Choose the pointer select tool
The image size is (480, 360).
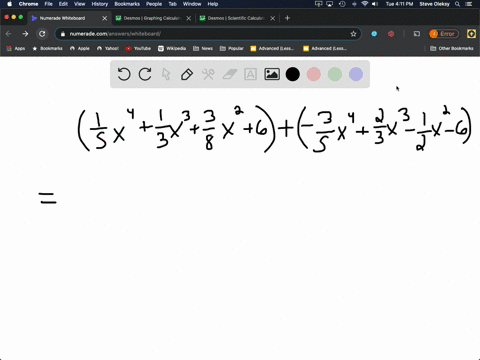tap(166, 74)
